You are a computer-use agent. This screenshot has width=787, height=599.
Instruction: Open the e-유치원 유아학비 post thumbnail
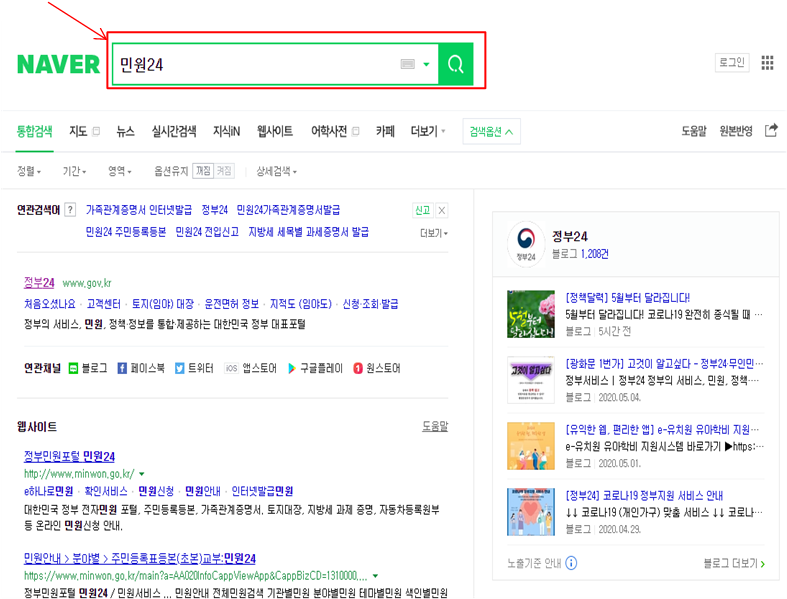(x=531, y=446)
